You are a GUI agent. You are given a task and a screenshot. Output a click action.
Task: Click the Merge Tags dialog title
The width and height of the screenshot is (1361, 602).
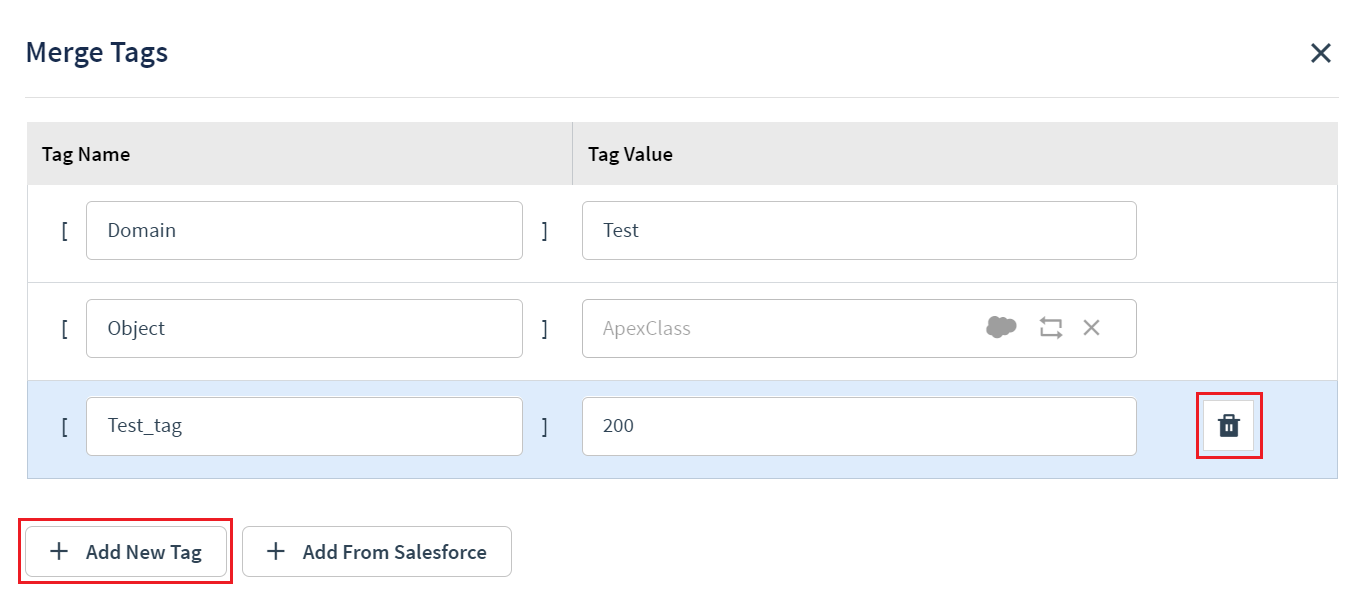[97, 52]
